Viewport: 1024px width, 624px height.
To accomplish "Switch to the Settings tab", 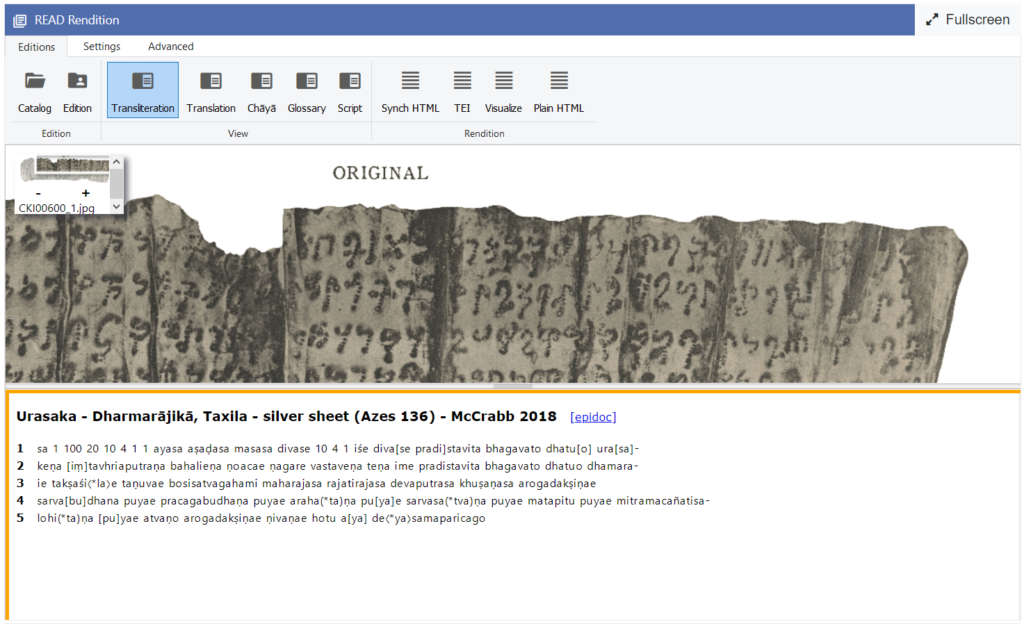I will (102, 46).
